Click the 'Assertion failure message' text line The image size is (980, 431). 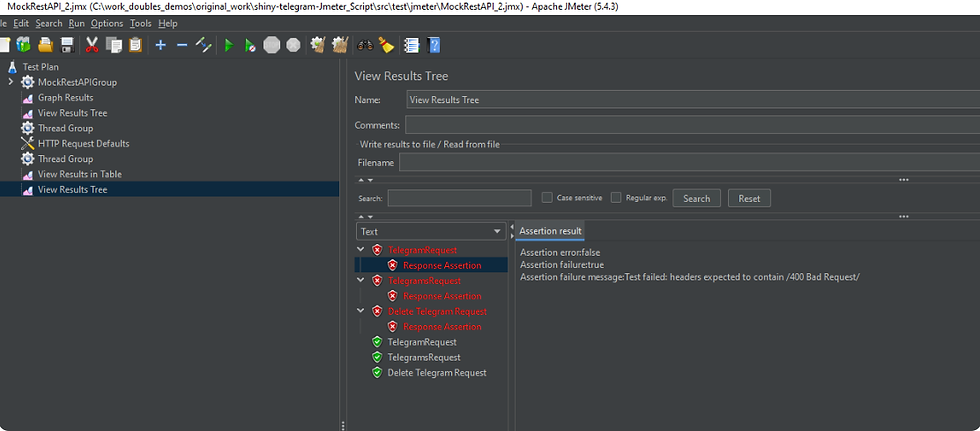(x=690, y=277)
